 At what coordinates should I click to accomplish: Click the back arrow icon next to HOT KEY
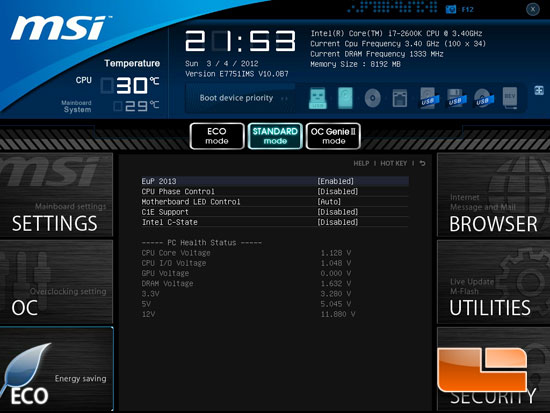click(422, 164)
